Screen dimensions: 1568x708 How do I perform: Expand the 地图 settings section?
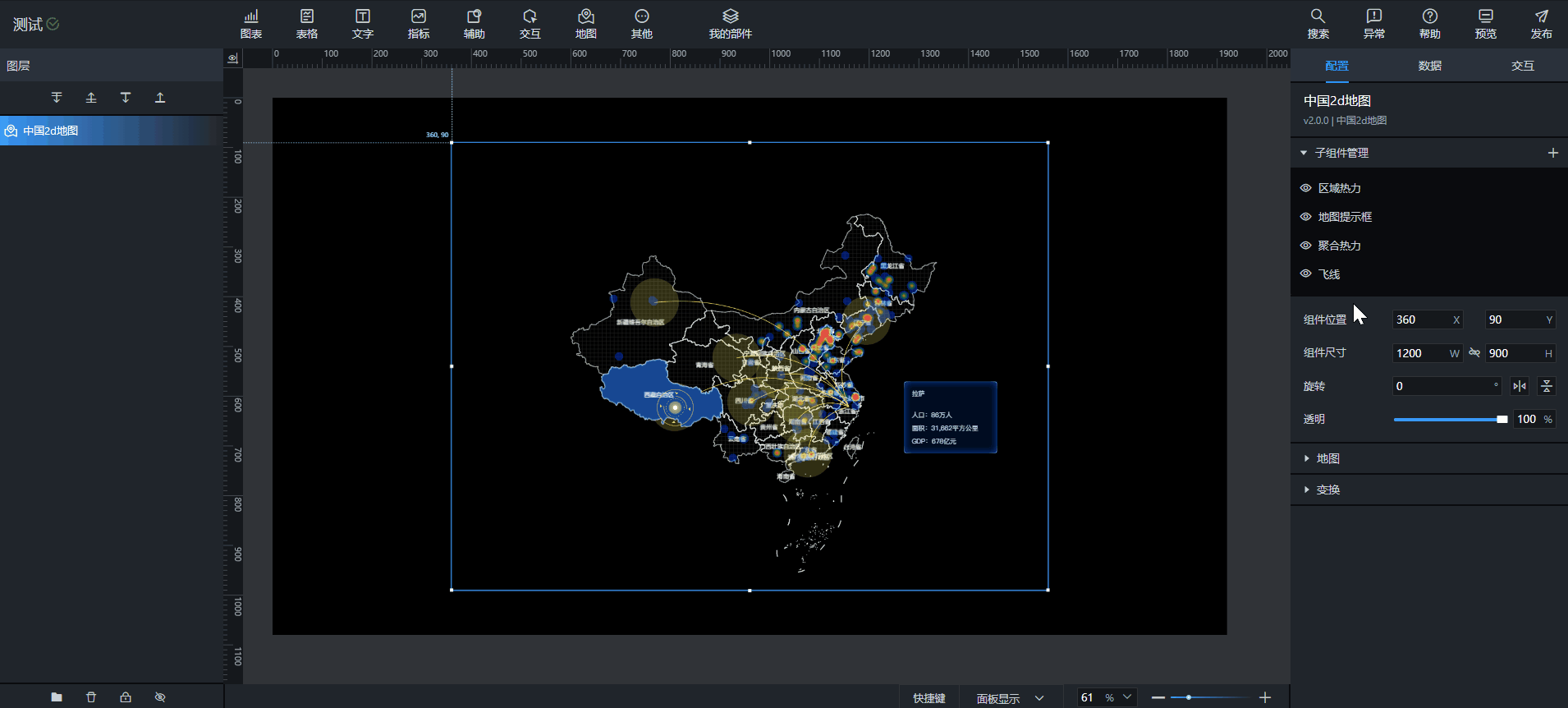(x=1327, y=458)
